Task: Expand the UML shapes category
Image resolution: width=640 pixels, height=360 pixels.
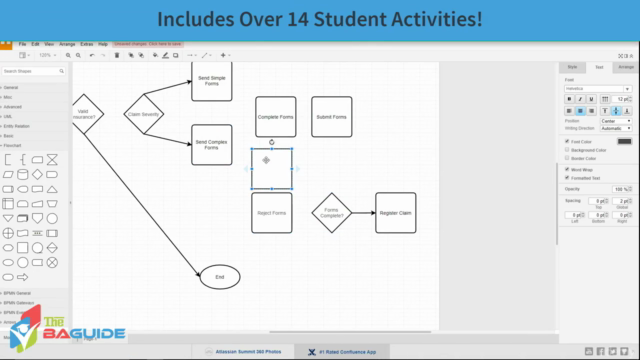Action: 7,116
